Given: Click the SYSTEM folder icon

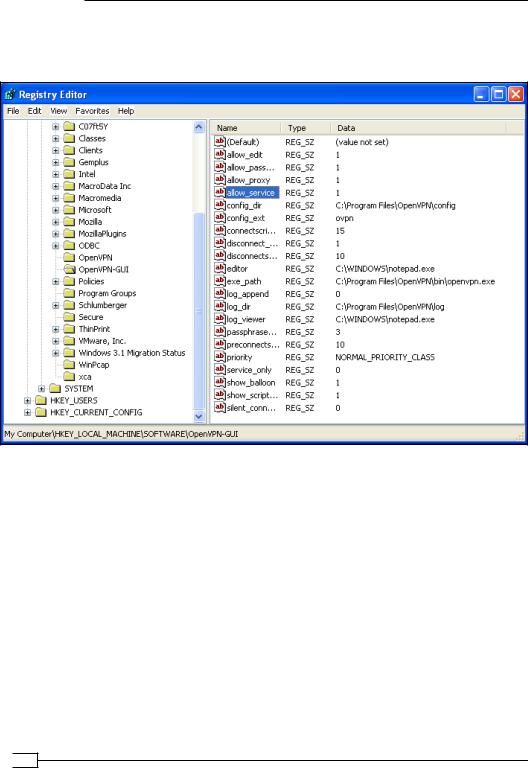Looking at the screenshot, I should [x=55, y=388].
